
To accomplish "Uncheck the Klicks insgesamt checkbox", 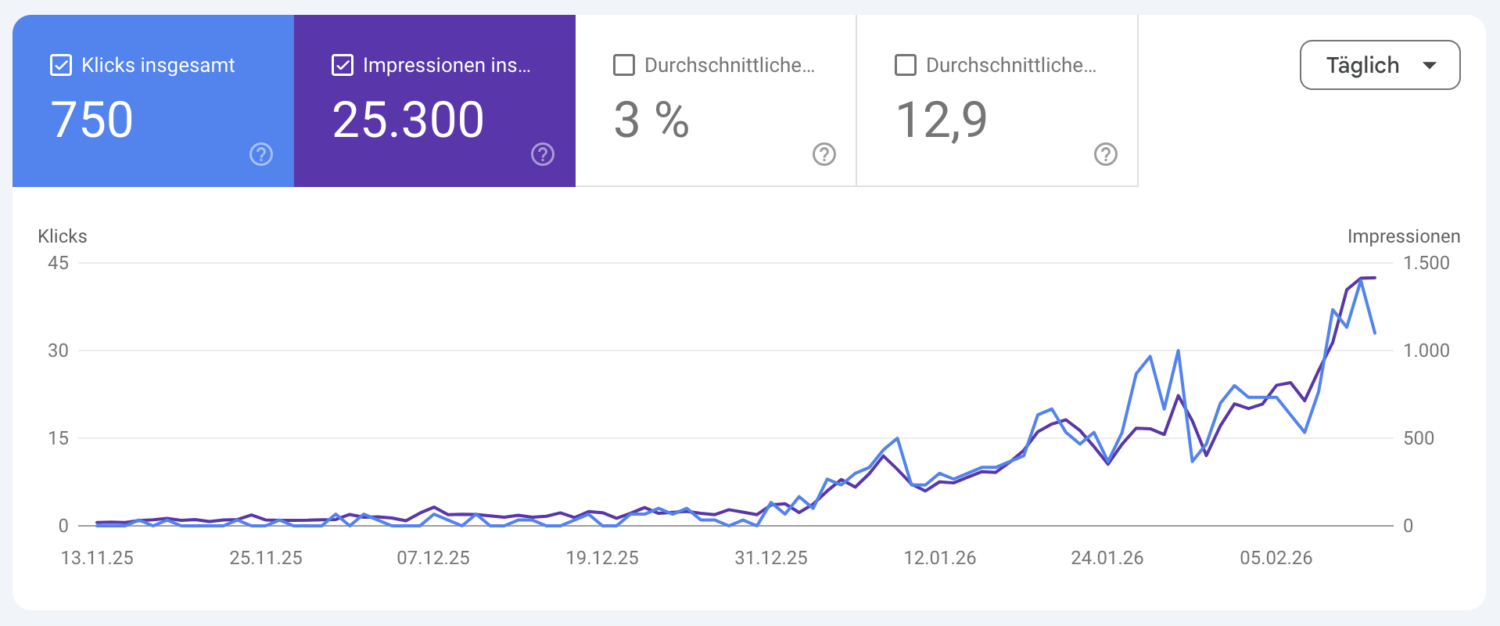I will (60, 66).
